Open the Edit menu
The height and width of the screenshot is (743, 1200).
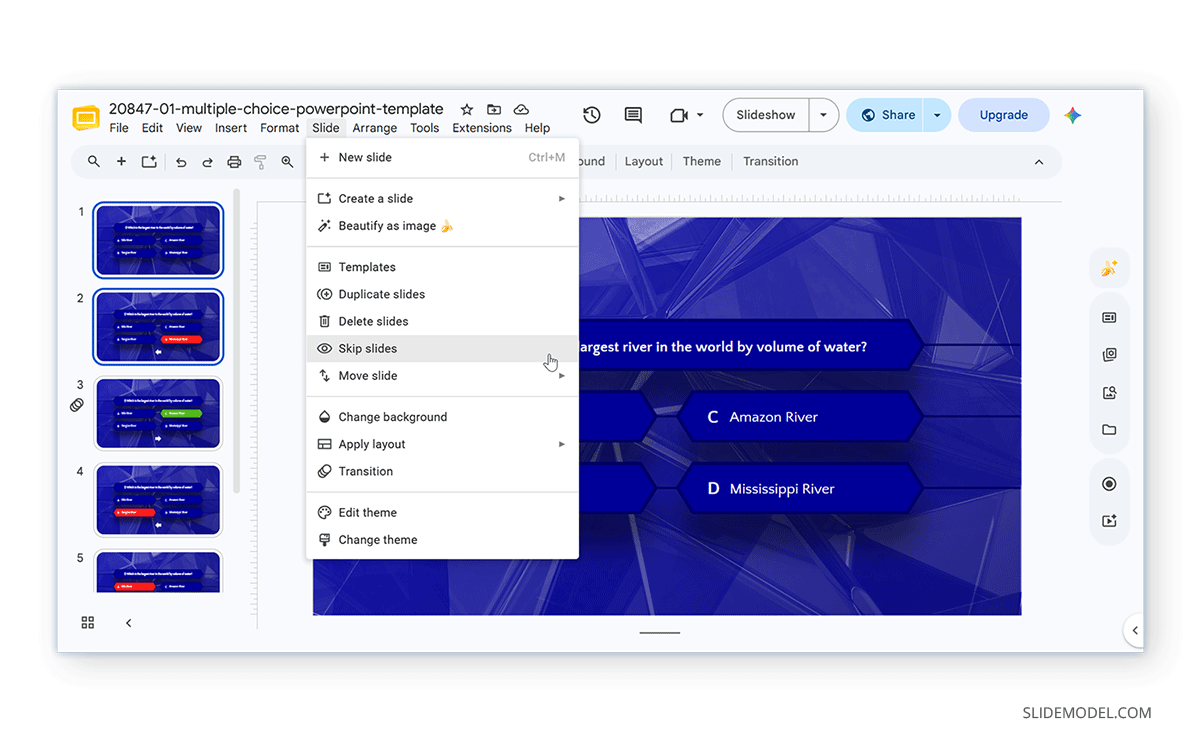152,128
